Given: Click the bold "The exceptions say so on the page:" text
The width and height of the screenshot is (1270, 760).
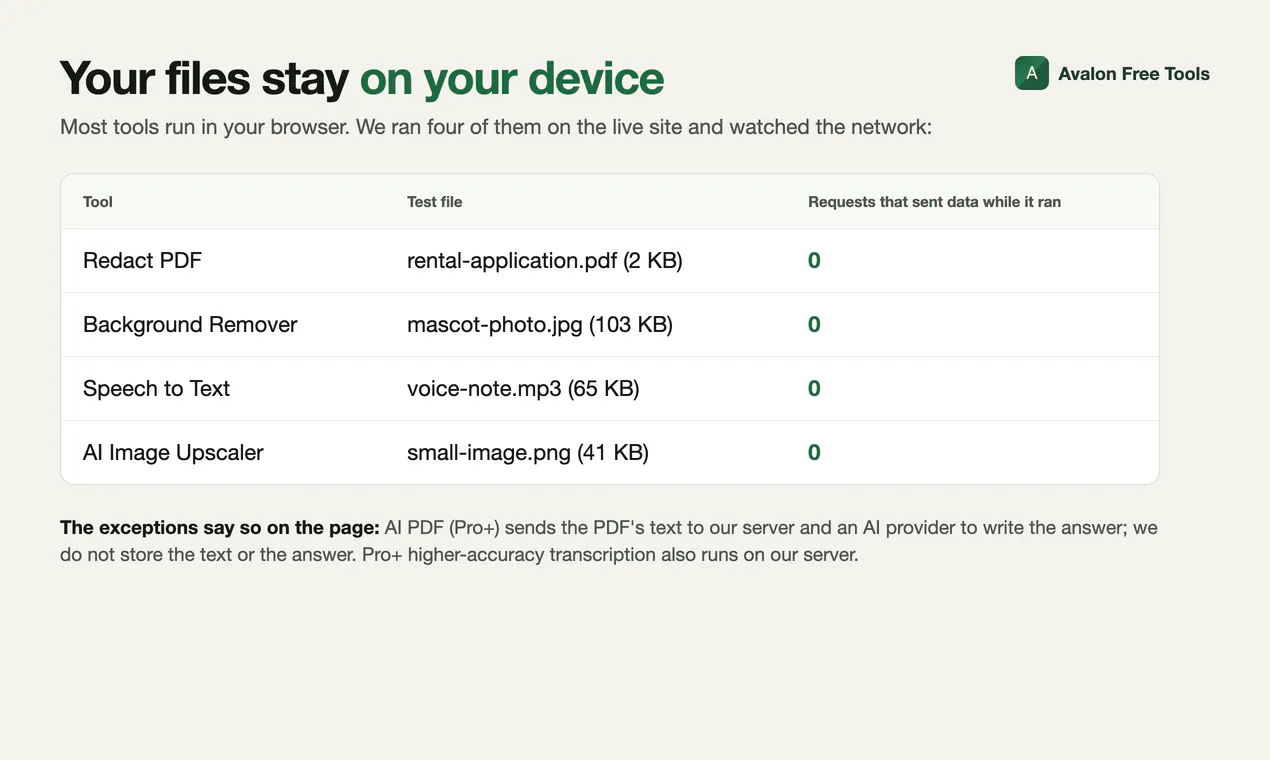Looking at the screenshot, I should click(220, 528).
